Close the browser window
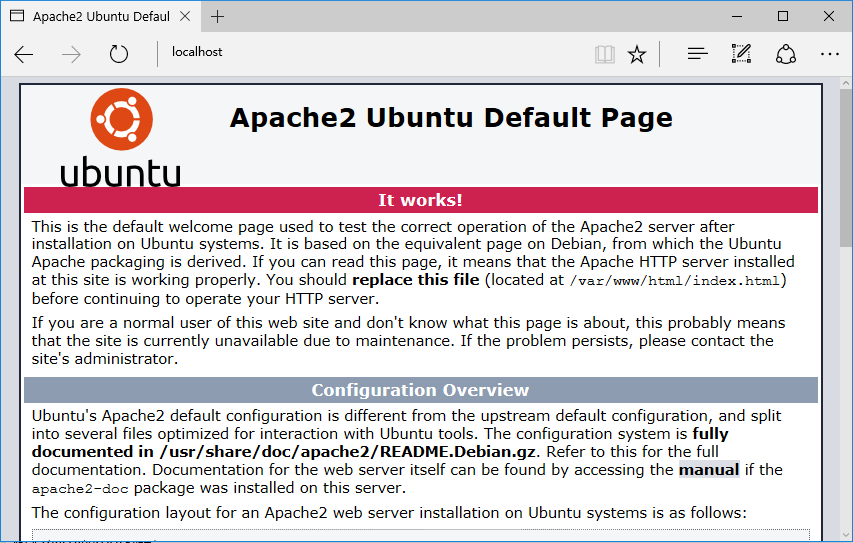The image size is (853, 543). click(x=829, y=16)
